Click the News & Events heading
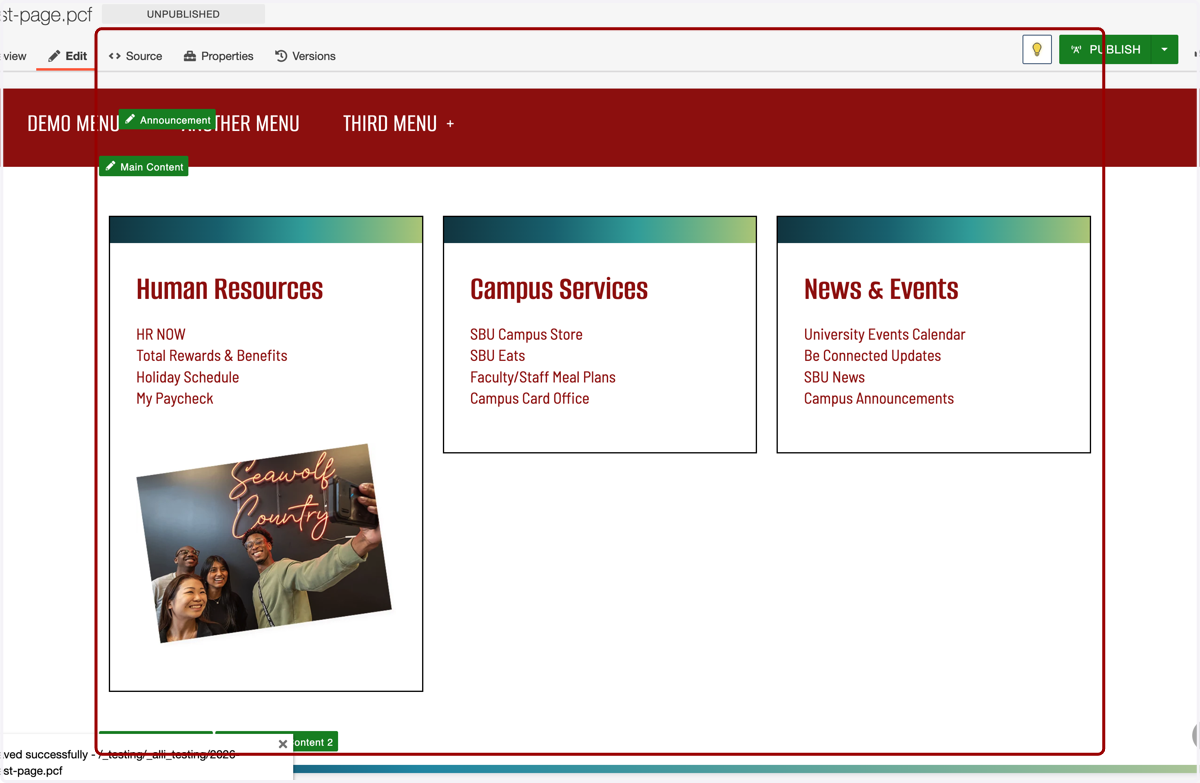 (881, 289)
